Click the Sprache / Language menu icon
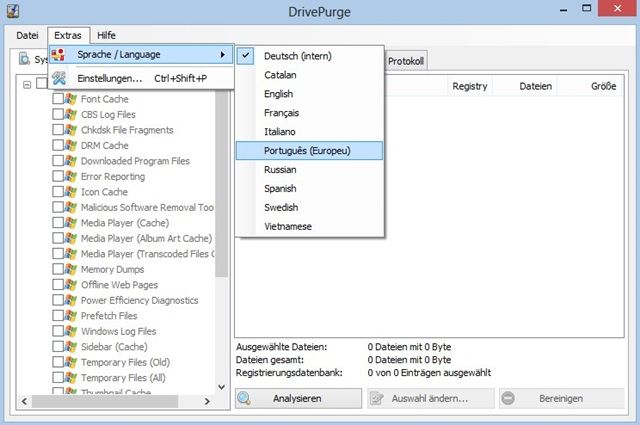 tap(58, 54)
